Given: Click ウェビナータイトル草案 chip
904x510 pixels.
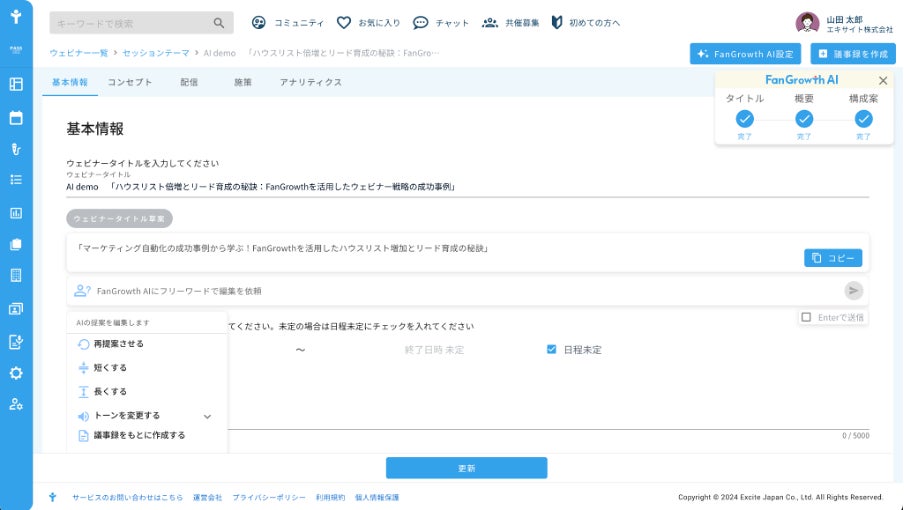Looking at the screenshot, I should click(x=119, y=218).
